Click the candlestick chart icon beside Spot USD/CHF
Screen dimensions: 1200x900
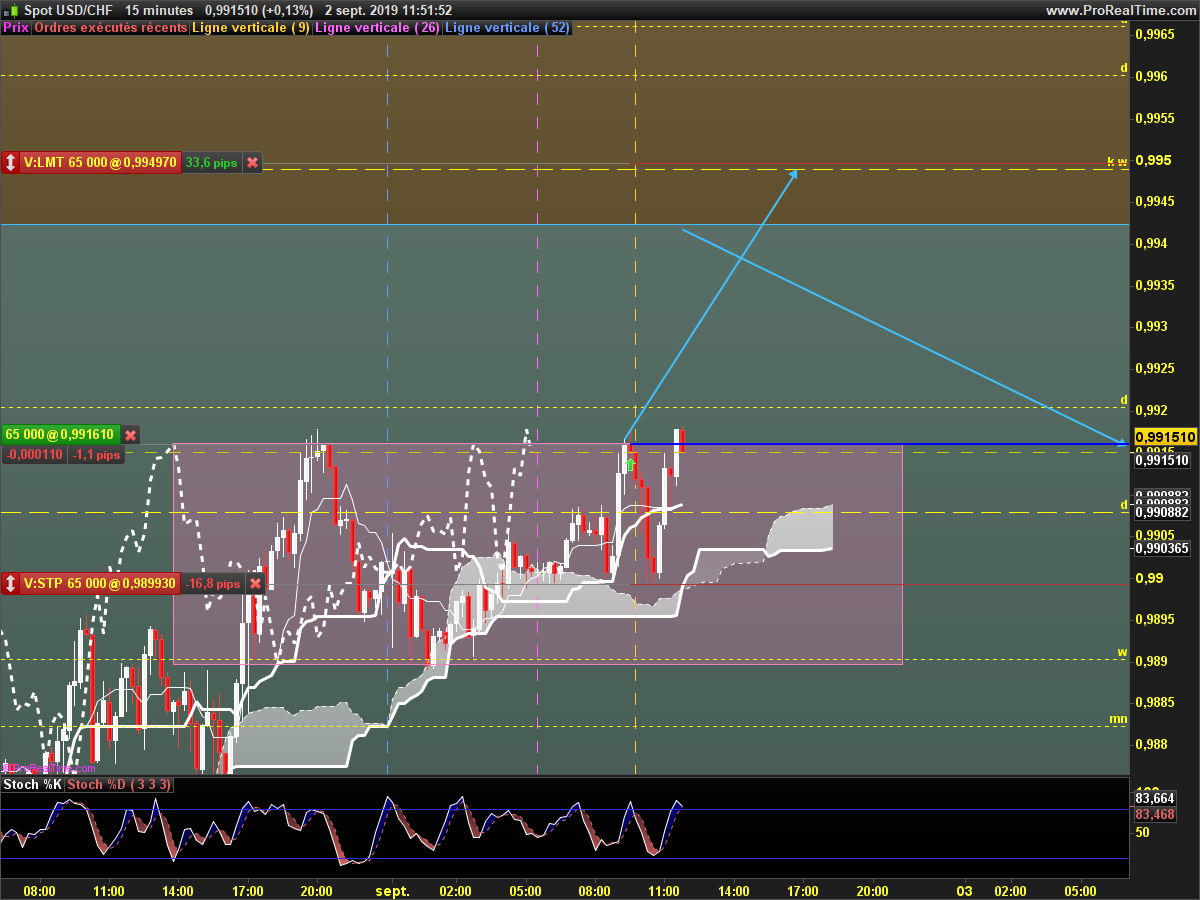pyautogui.click(x=12, y=10)
